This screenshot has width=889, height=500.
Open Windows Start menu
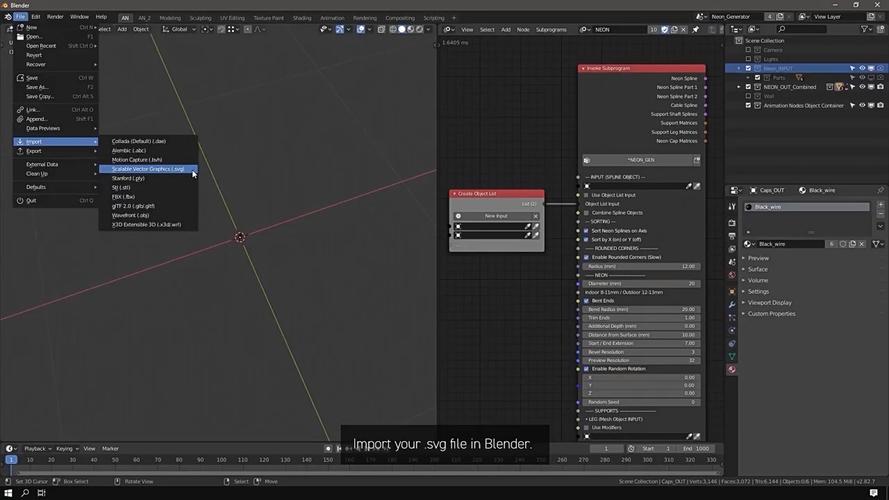[8, 493]
